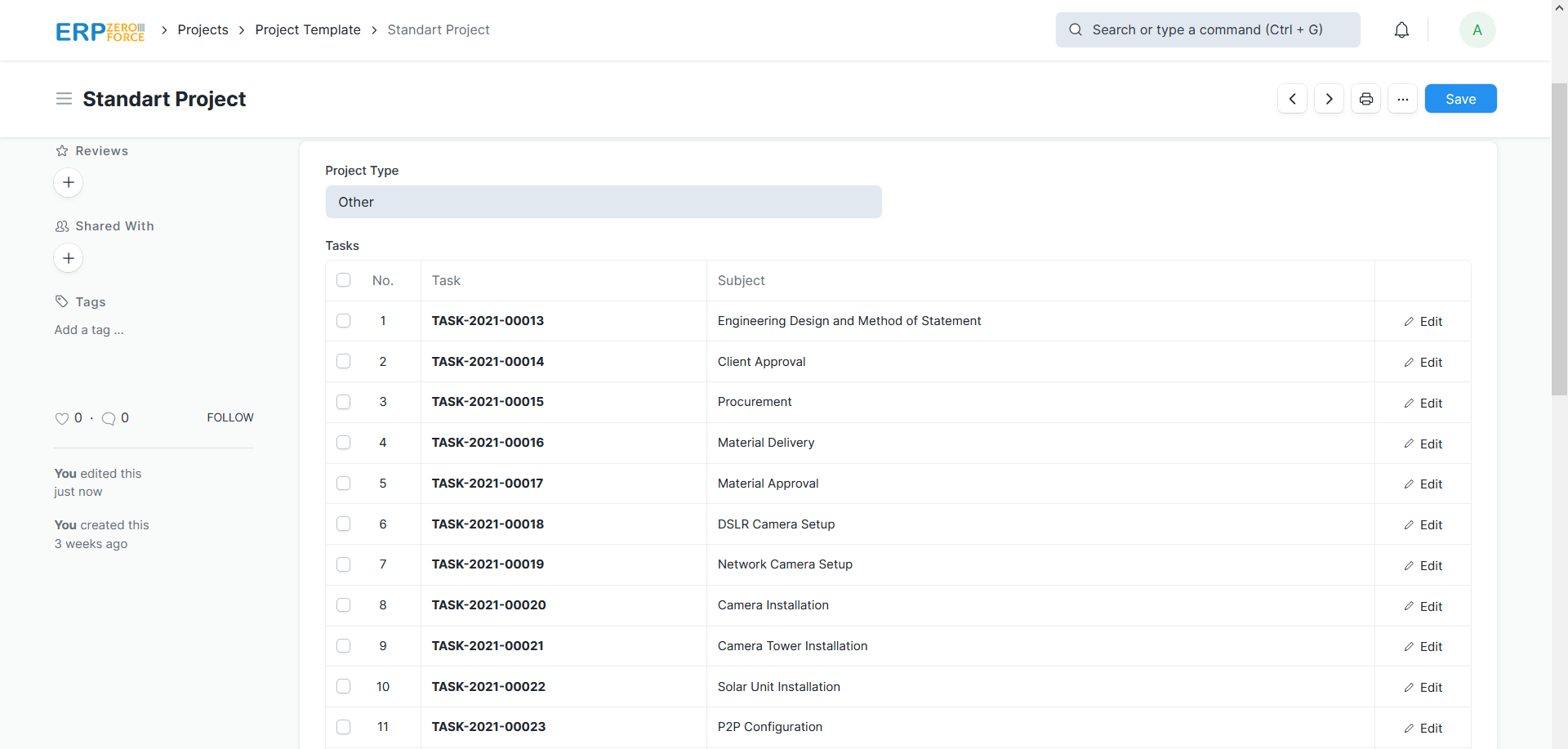
Task: Edit the P2P Configuration row
Action: coord(1423,728)
